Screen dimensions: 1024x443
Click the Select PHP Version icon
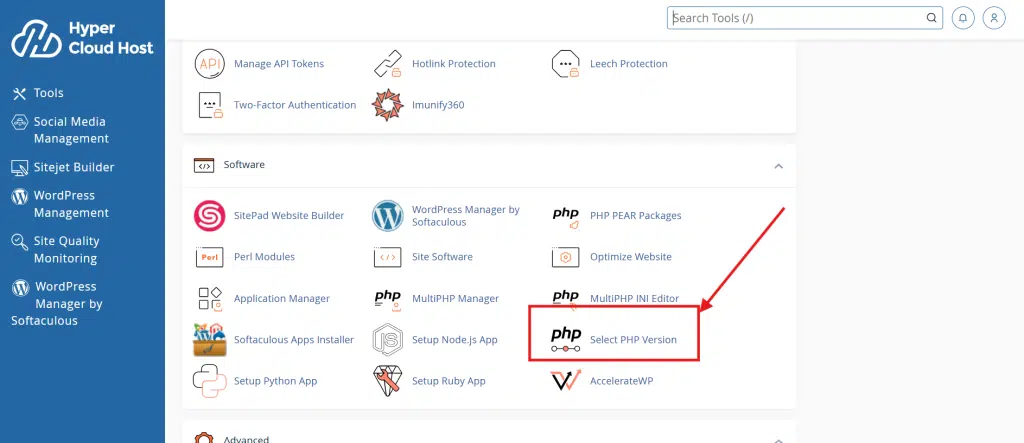566,340
